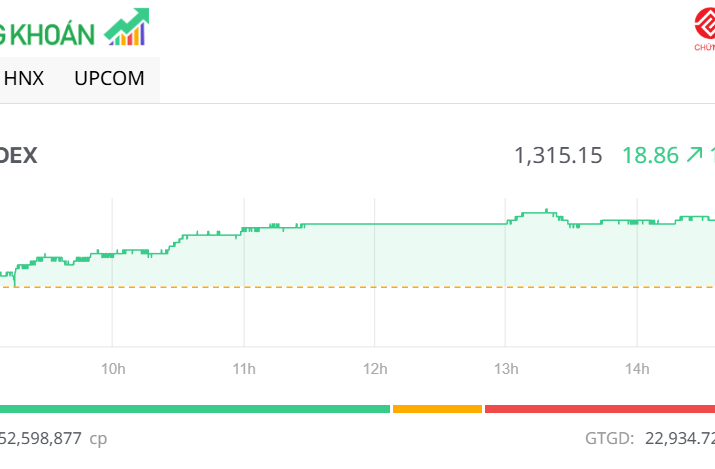Viewport: 715px width, 469px height.
Task: Click the intraday peak after 13h
Action: [x=546, y=211]
